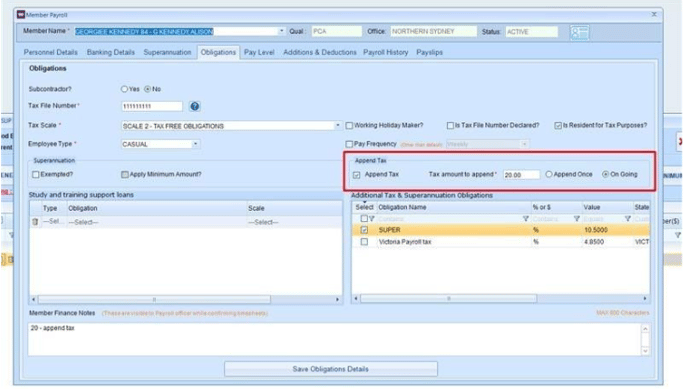This screenshot has width=687, height=389.
Task: Click the Tax File Number input field
Action: [152, 106]
